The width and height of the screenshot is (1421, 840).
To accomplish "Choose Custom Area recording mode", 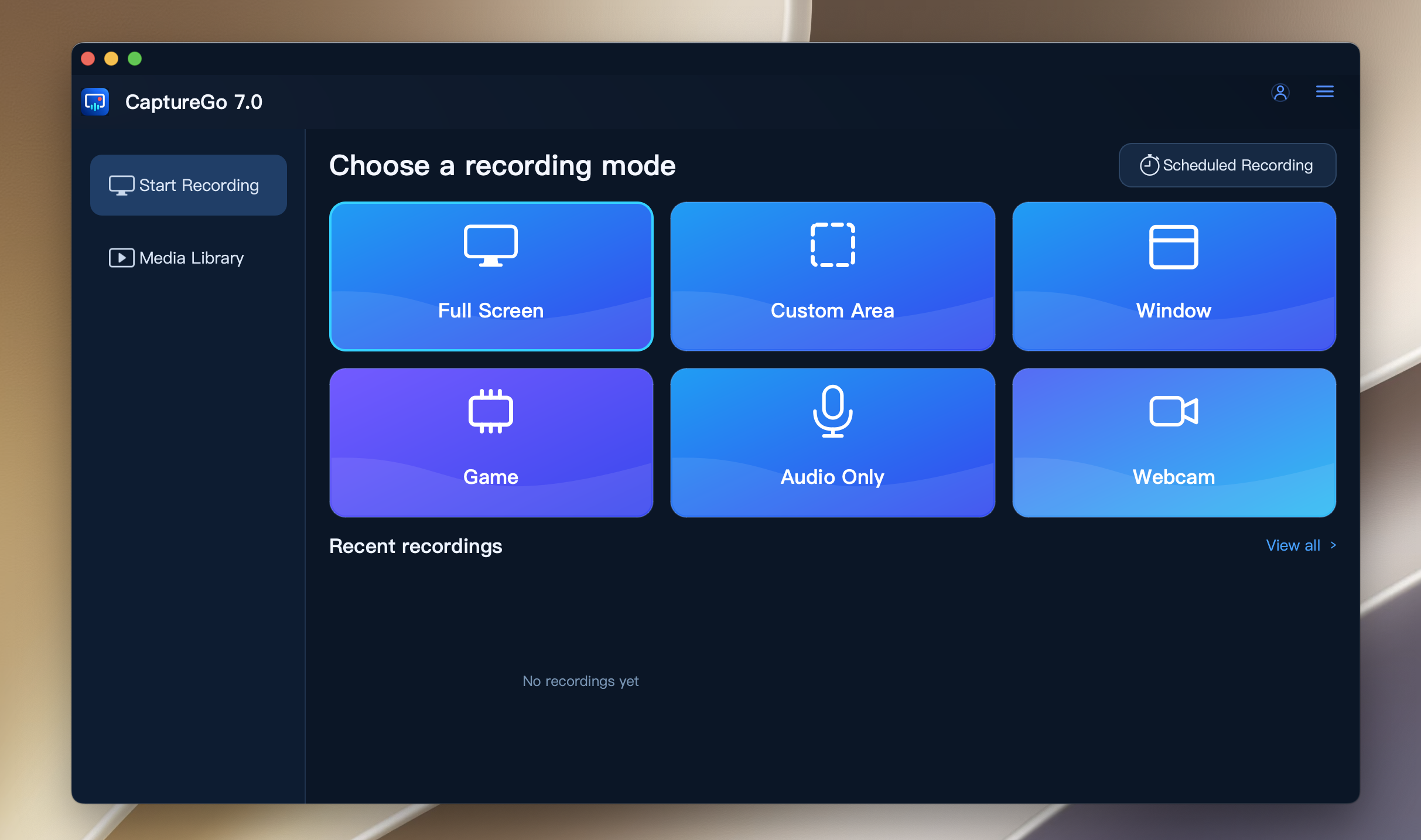I will point(832,276).
